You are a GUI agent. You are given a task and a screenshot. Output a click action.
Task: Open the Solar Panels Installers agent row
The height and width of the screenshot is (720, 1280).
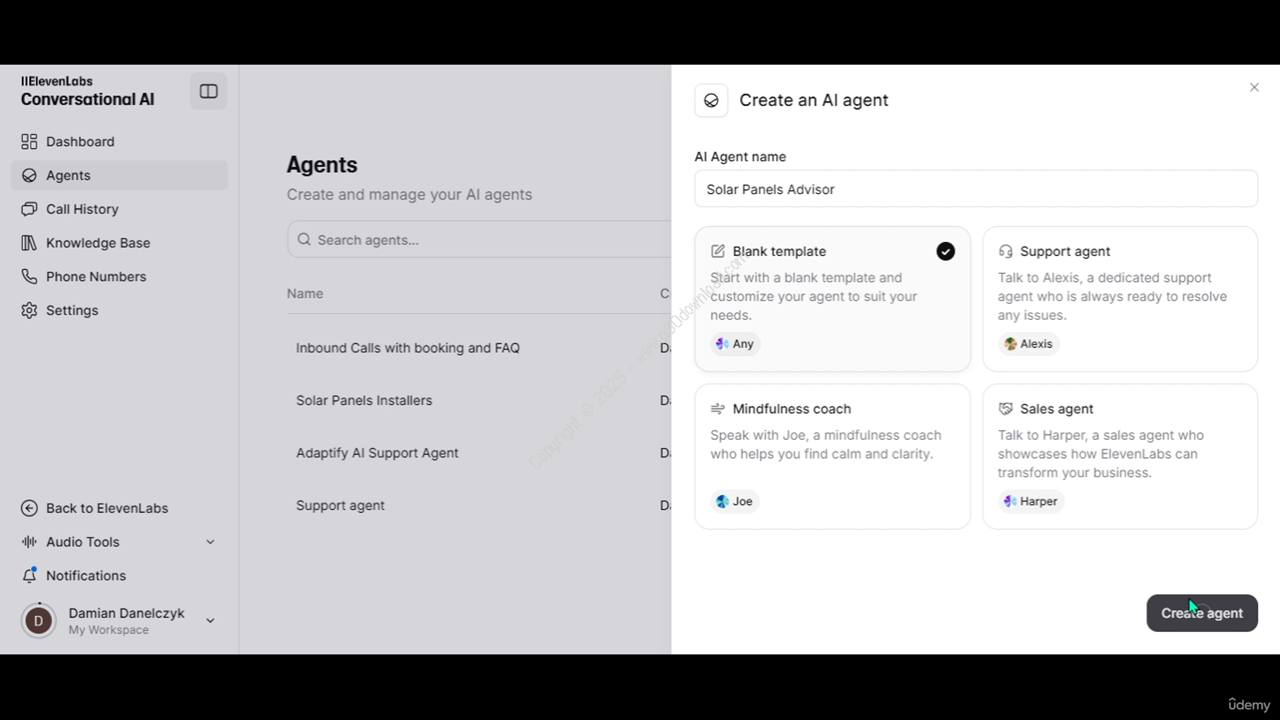point(364,400)
